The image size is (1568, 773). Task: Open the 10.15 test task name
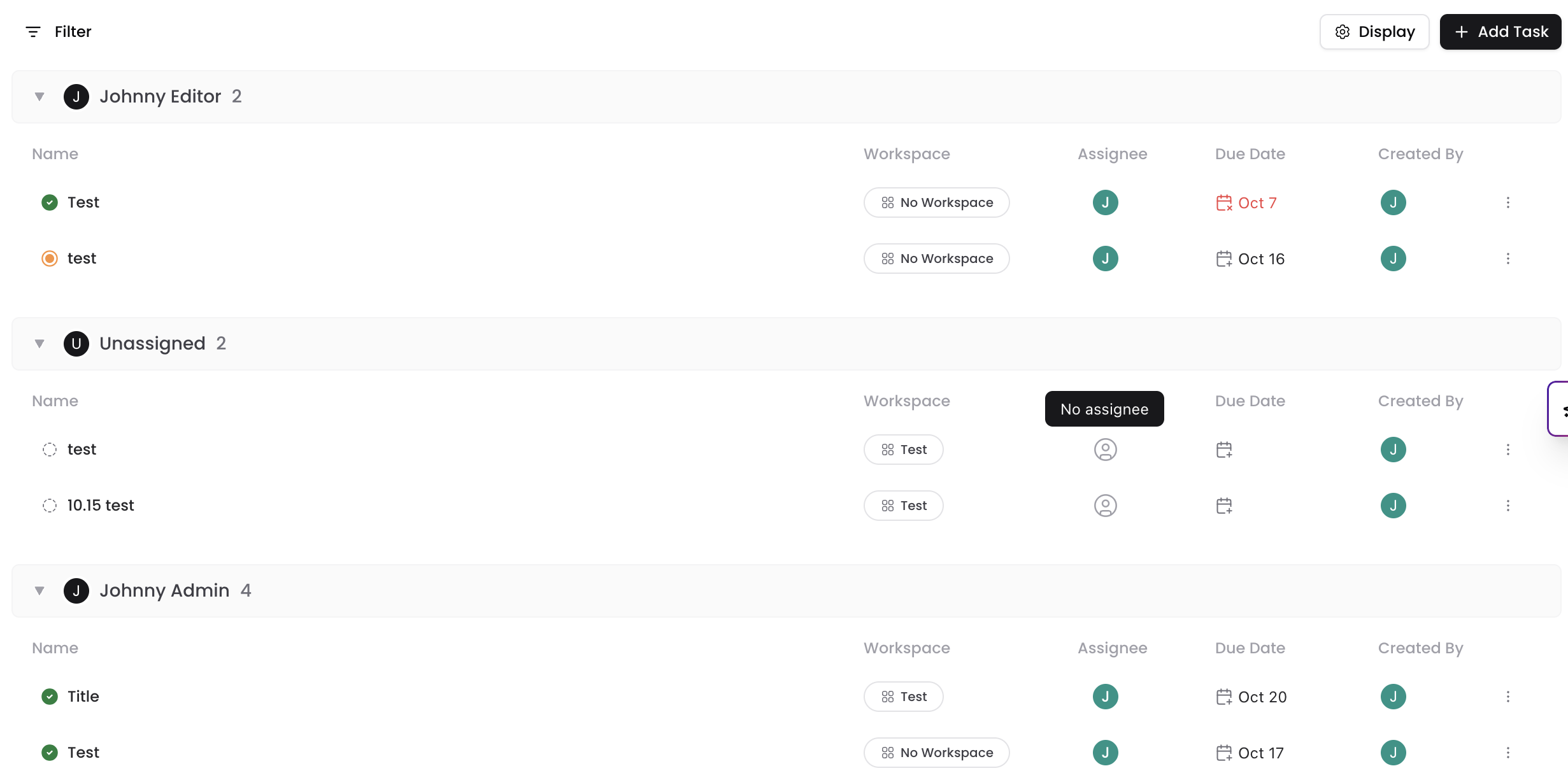click(x=101, y=506)
